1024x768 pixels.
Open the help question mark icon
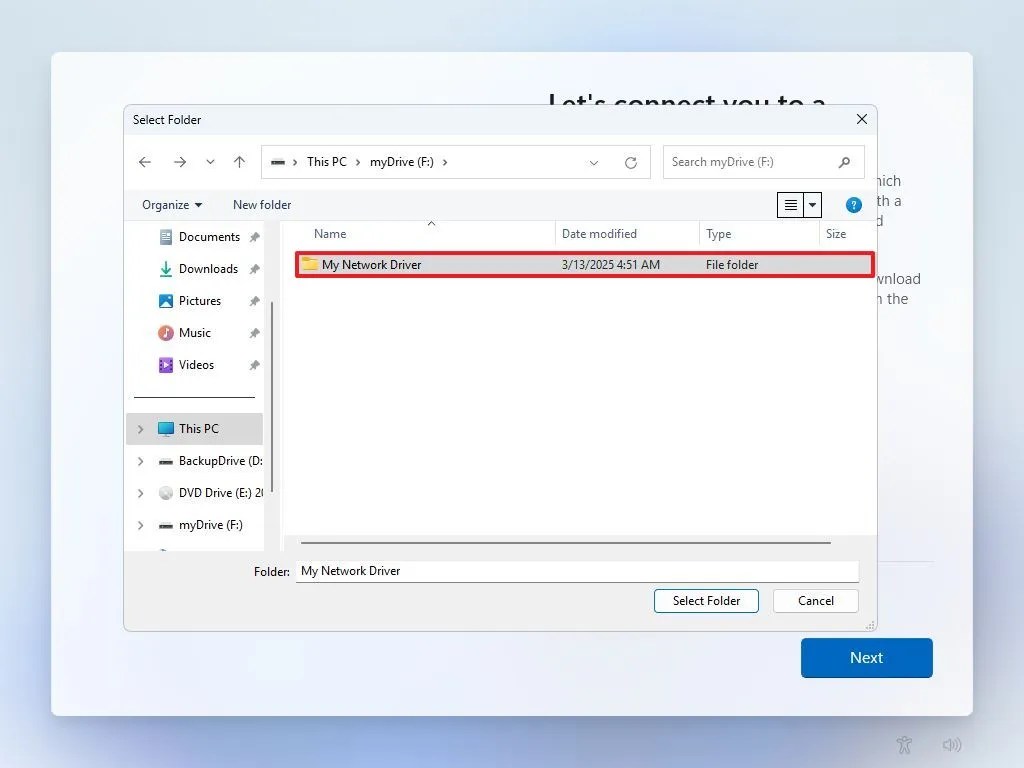(853, 204)
